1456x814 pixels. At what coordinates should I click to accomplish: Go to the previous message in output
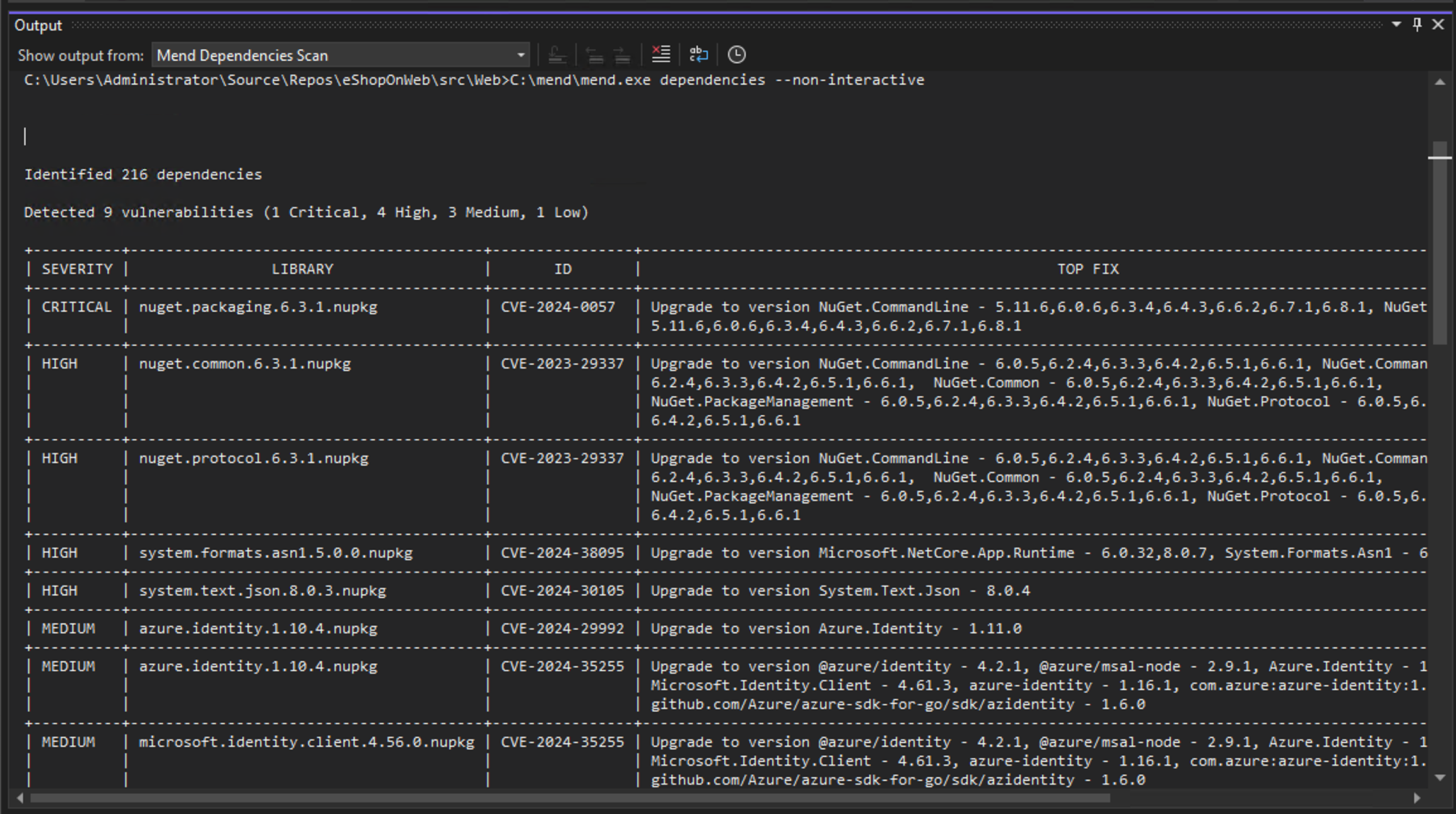596,55
